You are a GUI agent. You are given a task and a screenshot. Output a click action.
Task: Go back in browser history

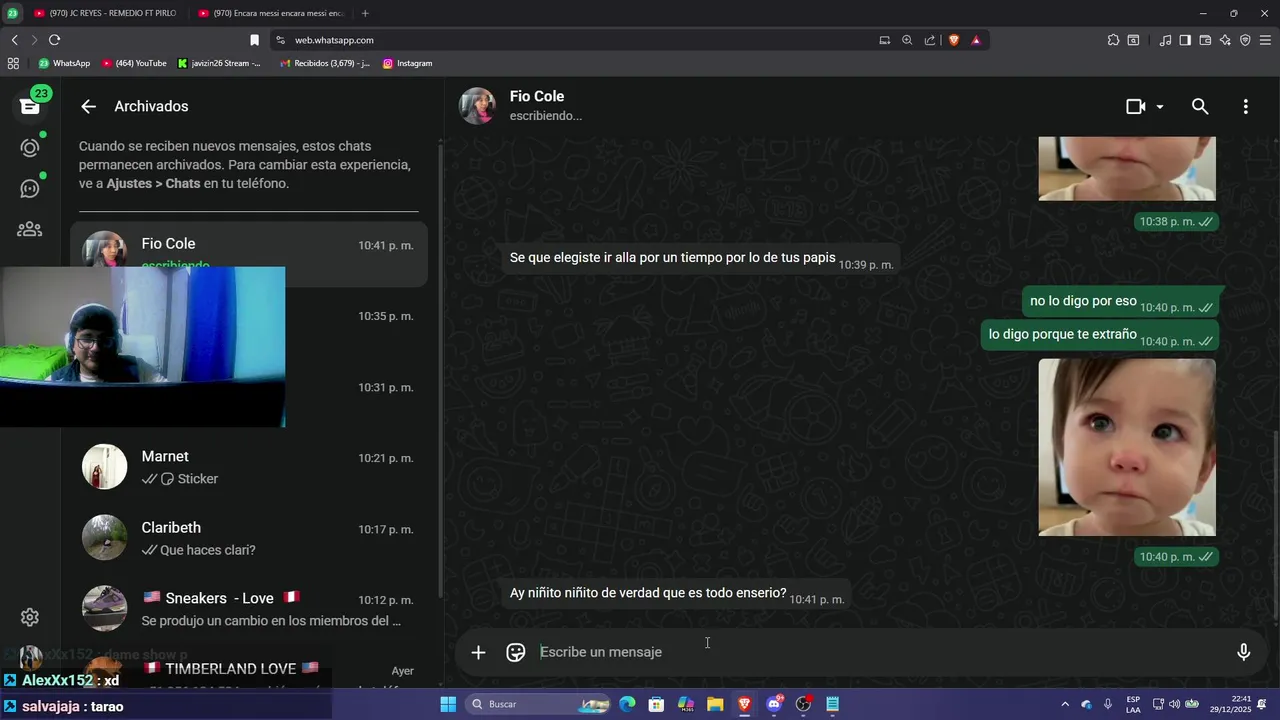(x=14, y=40)
